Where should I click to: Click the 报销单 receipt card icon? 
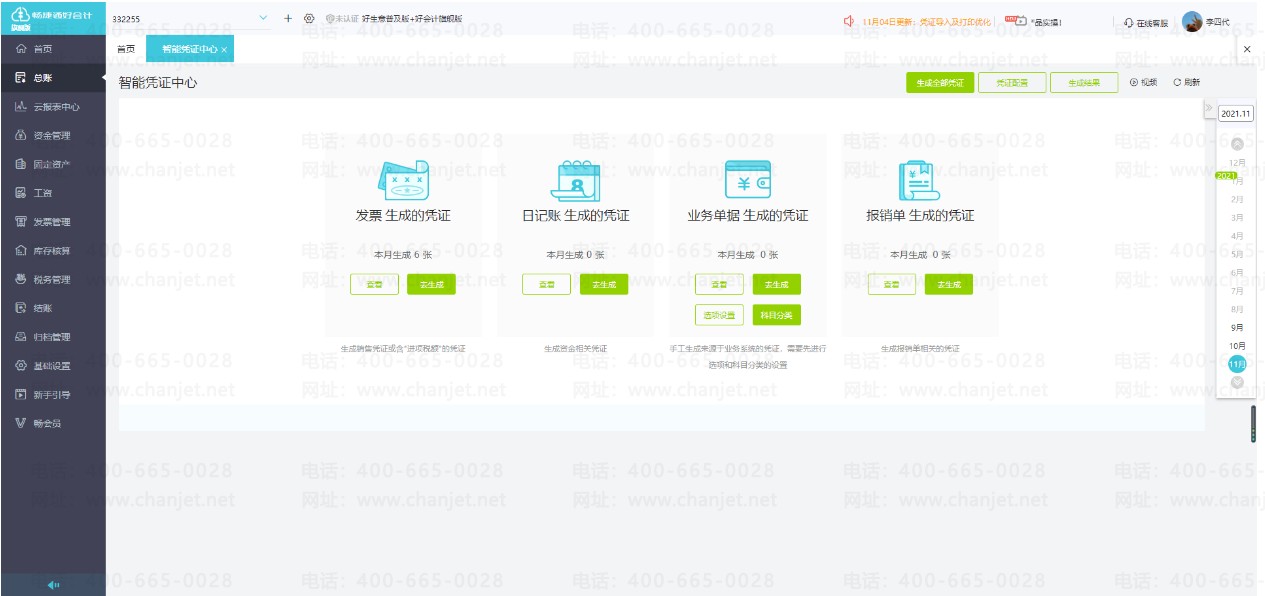(919, 181)
